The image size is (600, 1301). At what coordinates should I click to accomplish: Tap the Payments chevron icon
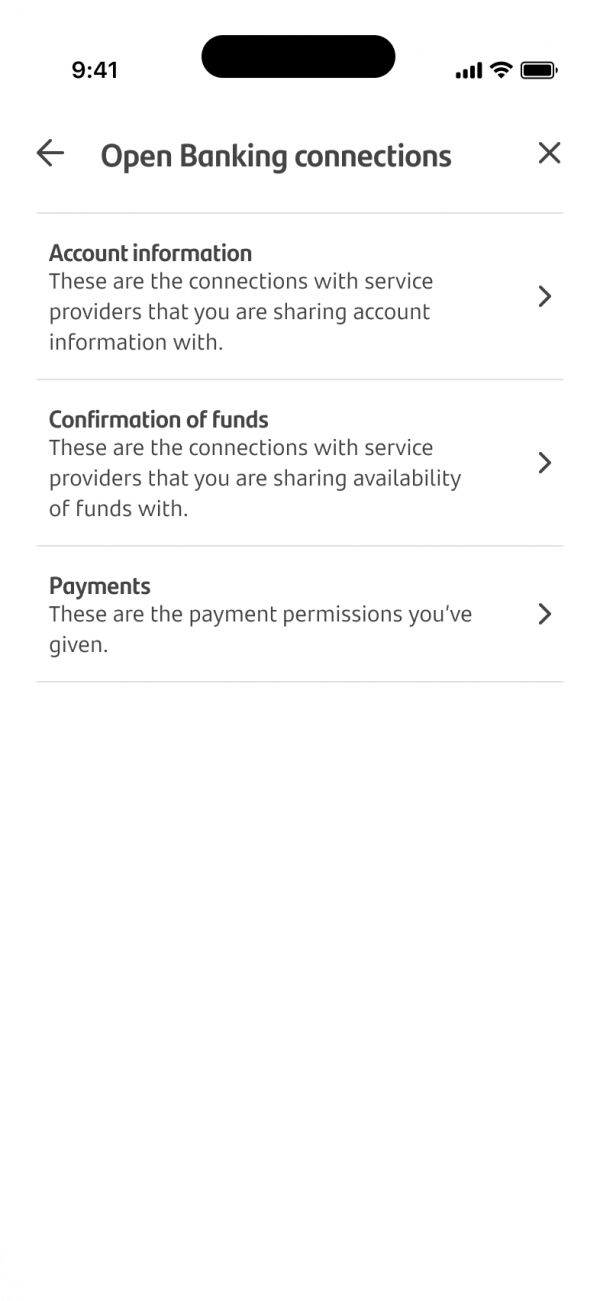click(545, 614)
